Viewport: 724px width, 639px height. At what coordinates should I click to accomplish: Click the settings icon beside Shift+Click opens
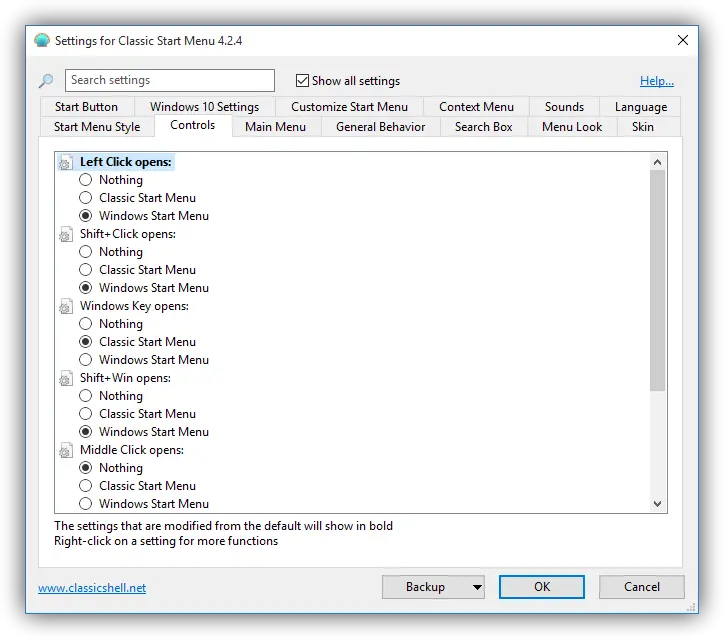tap(66, 235)
